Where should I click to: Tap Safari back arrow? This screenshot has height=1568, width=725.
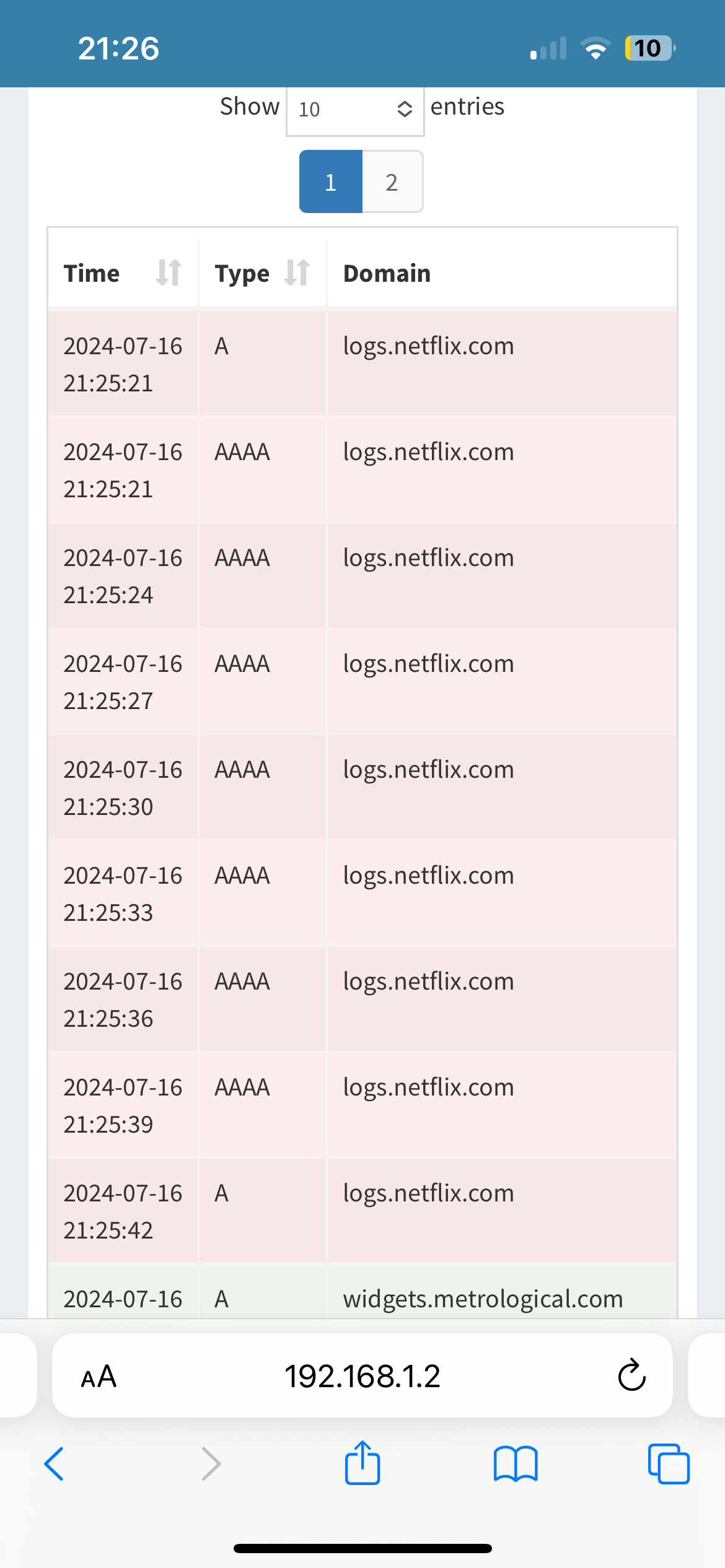point(54,1464)
